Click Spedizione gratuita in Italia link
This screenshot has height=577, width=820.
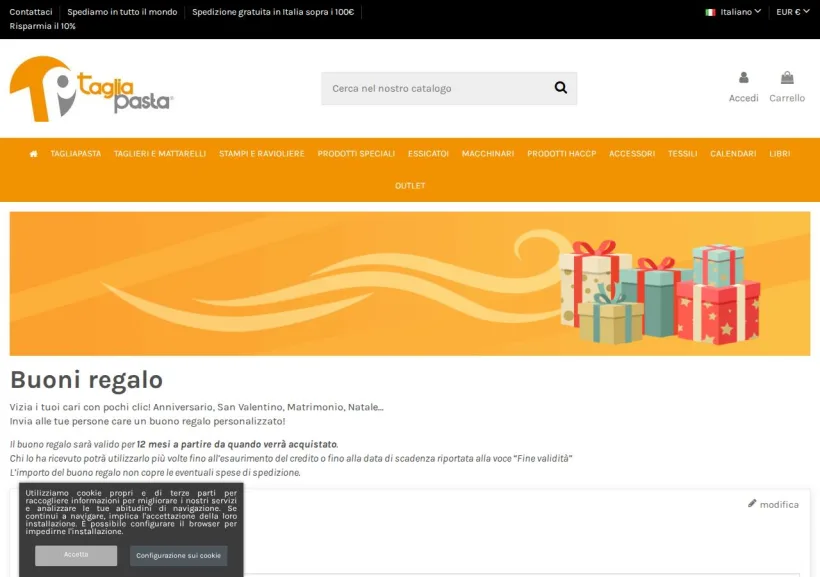[273, 12]
